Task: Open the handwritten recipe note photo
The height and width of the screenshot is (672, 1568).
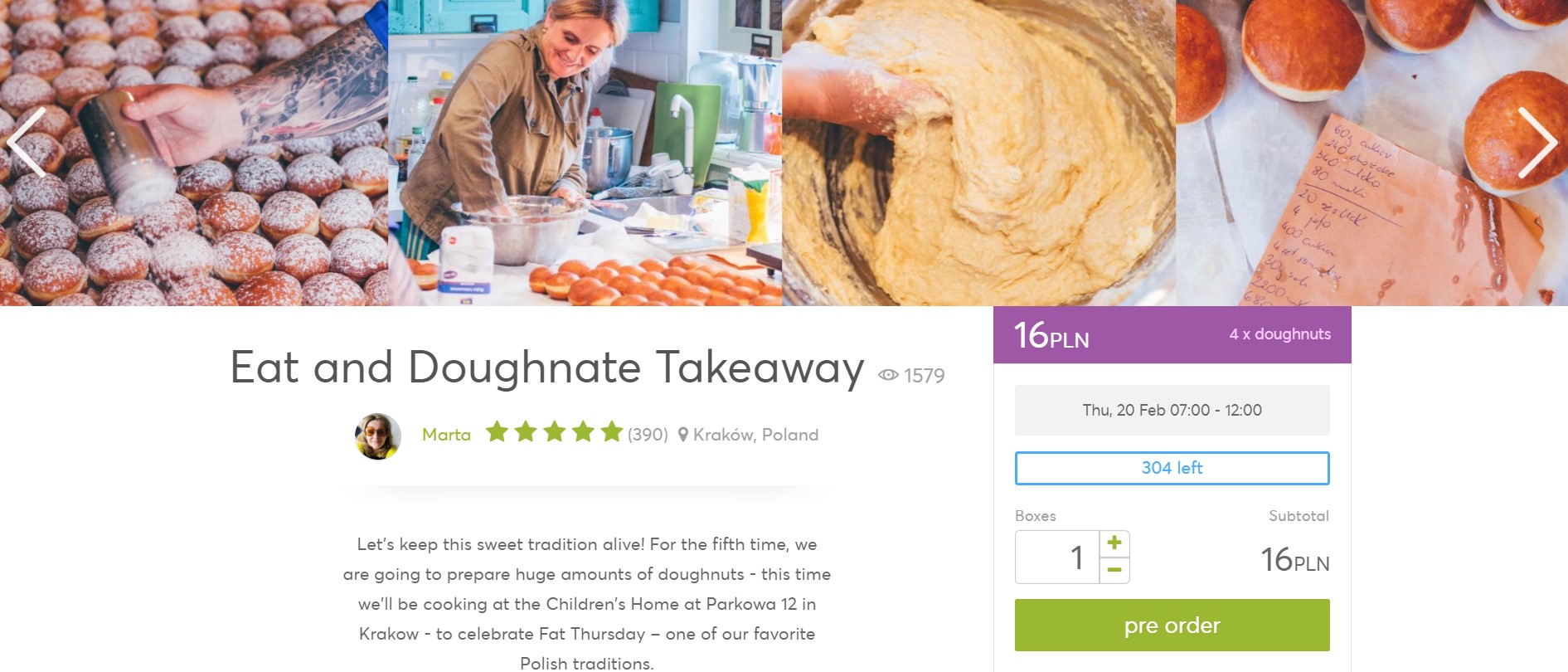Action: point(1371,153)
